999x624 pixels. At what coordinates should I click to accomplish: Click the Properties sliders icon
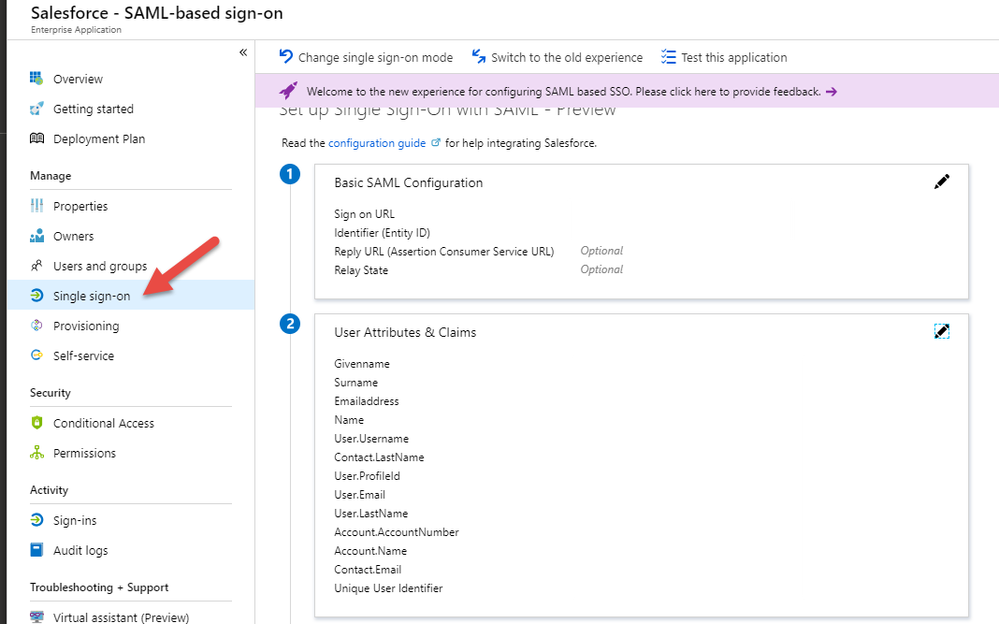36,206
